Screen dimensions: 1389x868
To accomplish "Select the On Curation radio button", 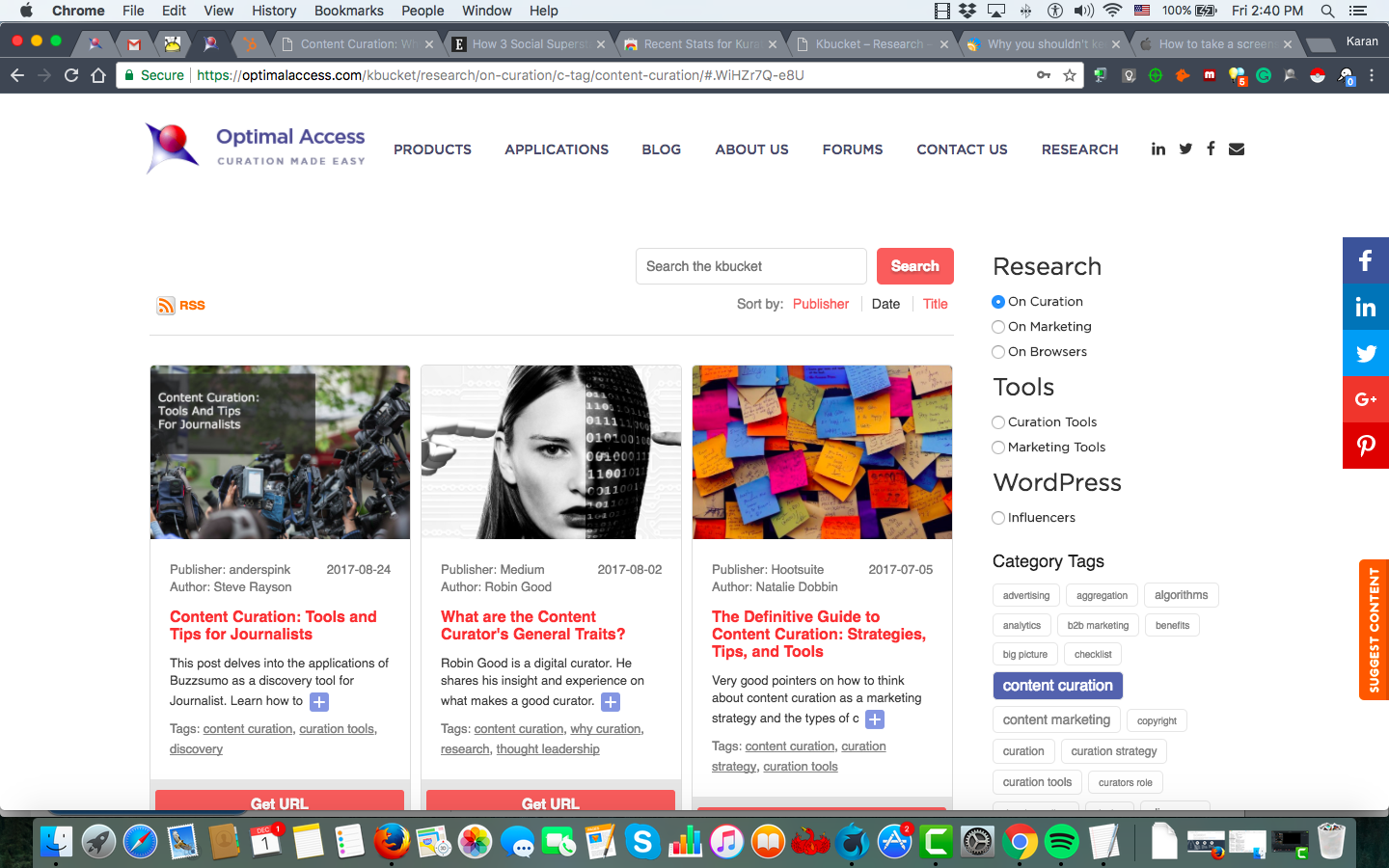I will tap(998, 302).
